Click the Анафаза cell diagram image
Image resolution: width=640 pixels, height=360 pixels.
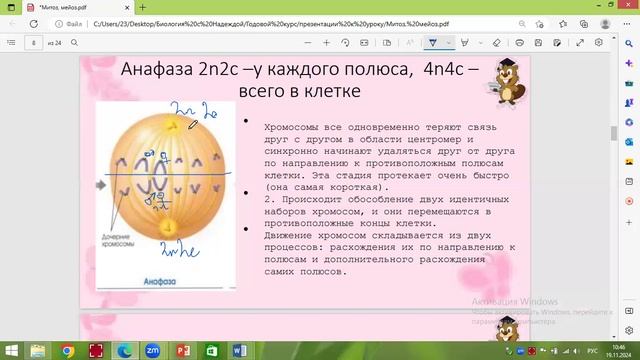coord(166,195)
